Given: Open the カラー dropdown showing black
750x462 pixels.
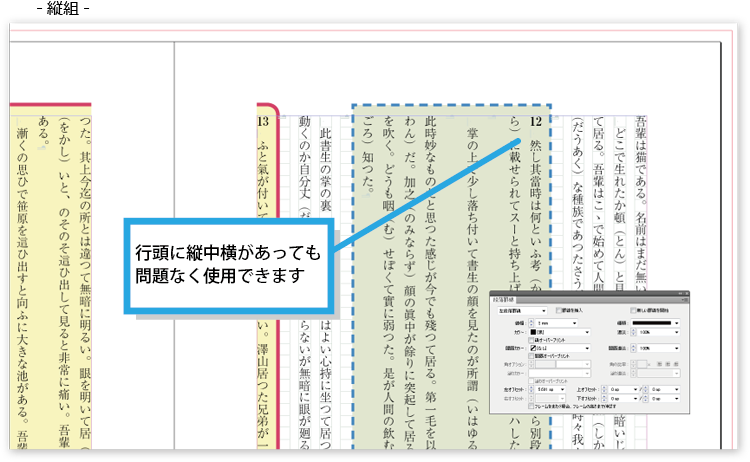Looking at the screenshot, I should [560, 332].
